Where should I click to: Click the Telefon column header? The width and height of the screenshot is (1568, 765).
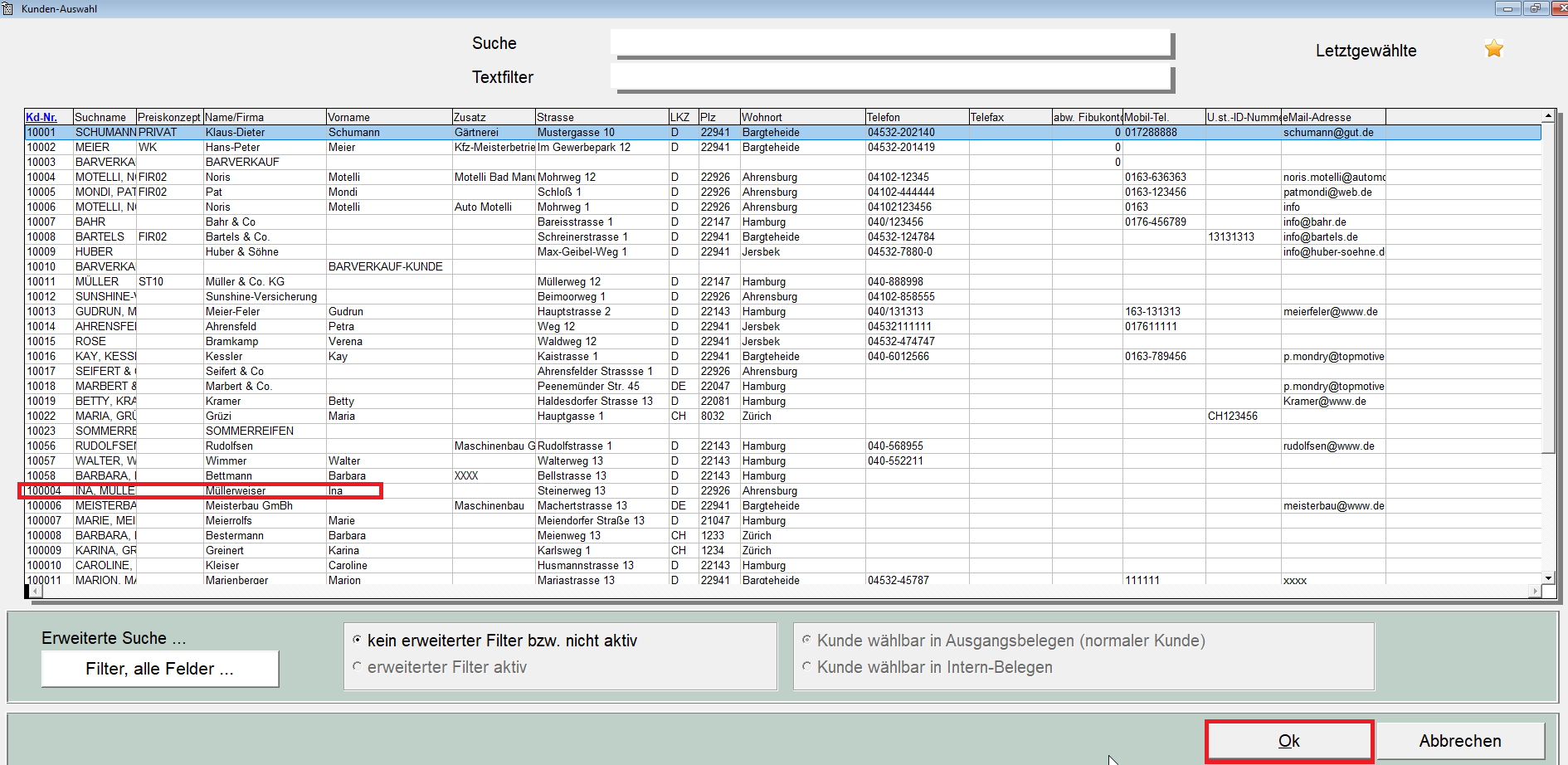point(917,117)
